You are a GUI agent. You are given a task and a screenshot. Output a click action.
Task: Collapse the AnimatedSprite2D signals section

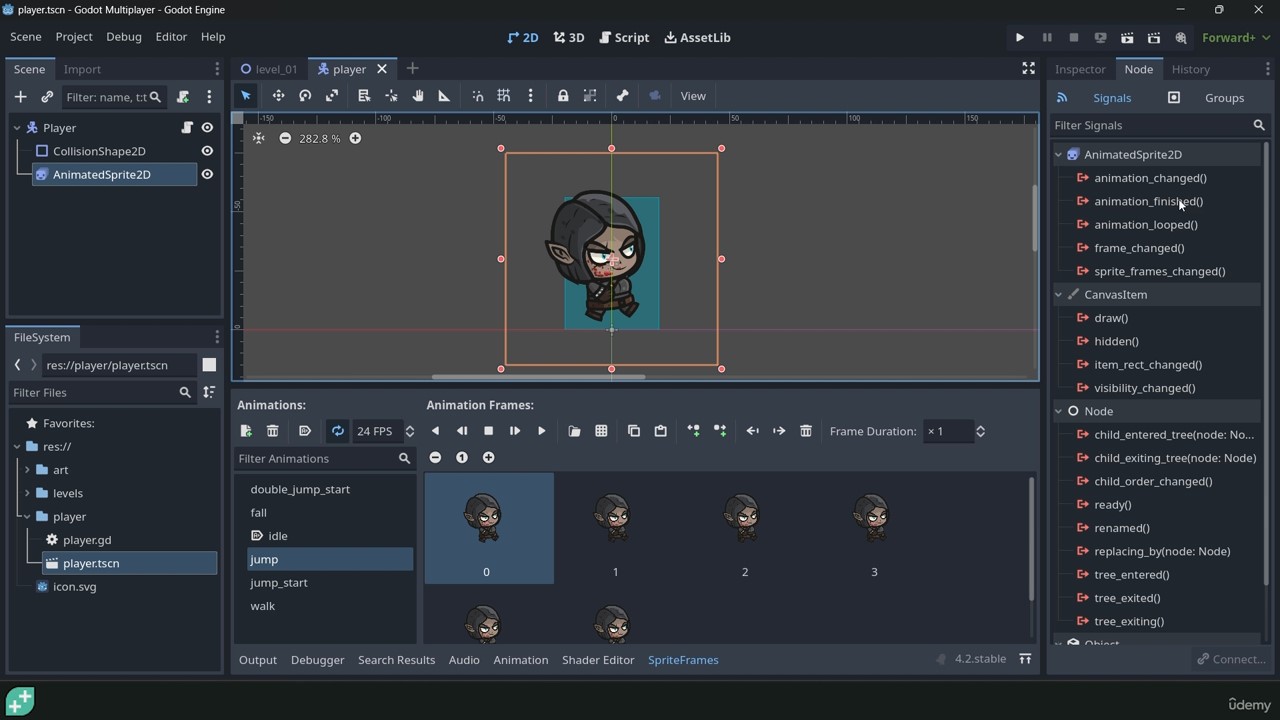[x=1059, y=155]
